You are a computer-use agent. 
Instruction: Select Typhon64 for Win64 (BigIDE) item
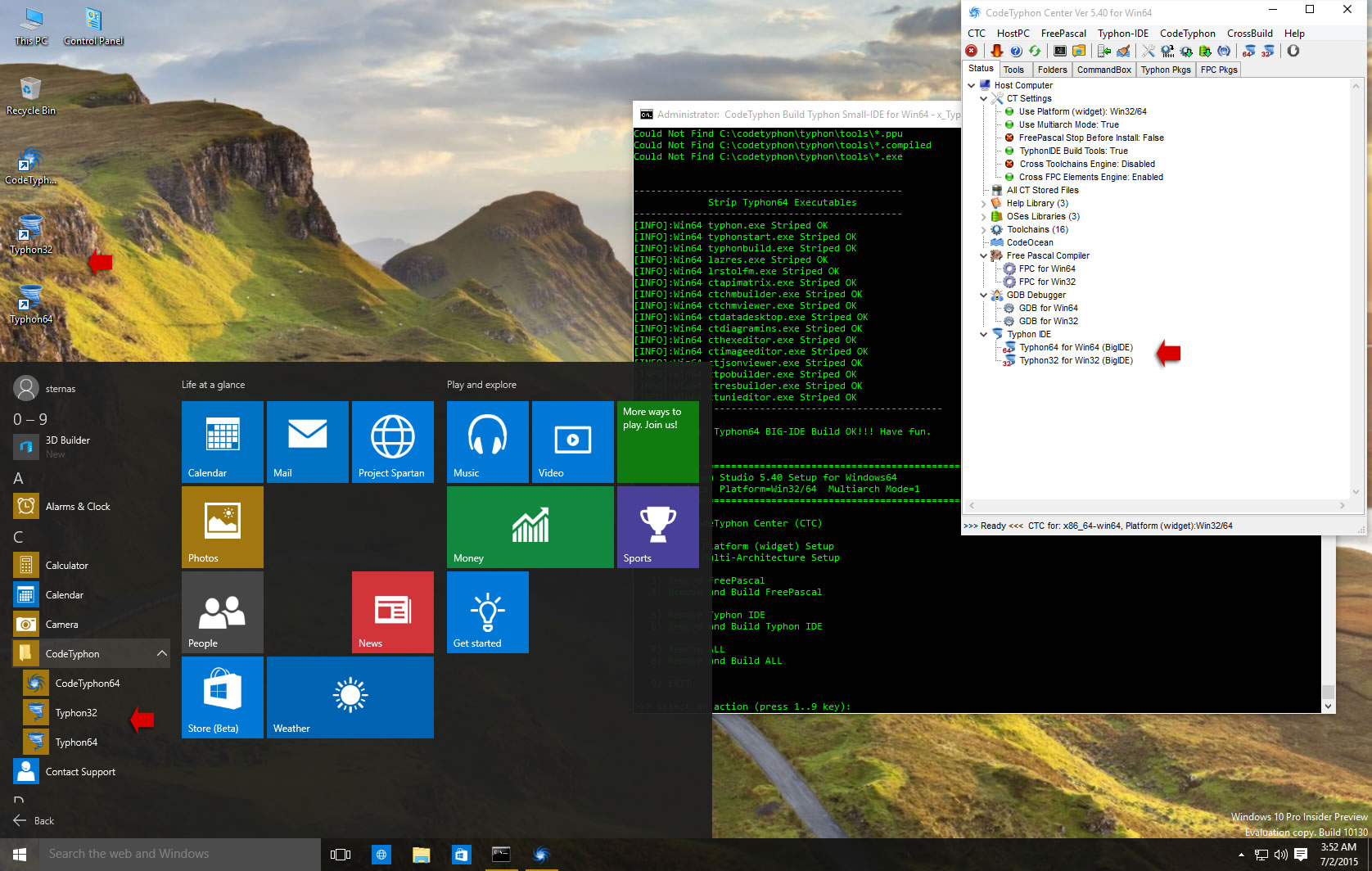pos(1076,347)
